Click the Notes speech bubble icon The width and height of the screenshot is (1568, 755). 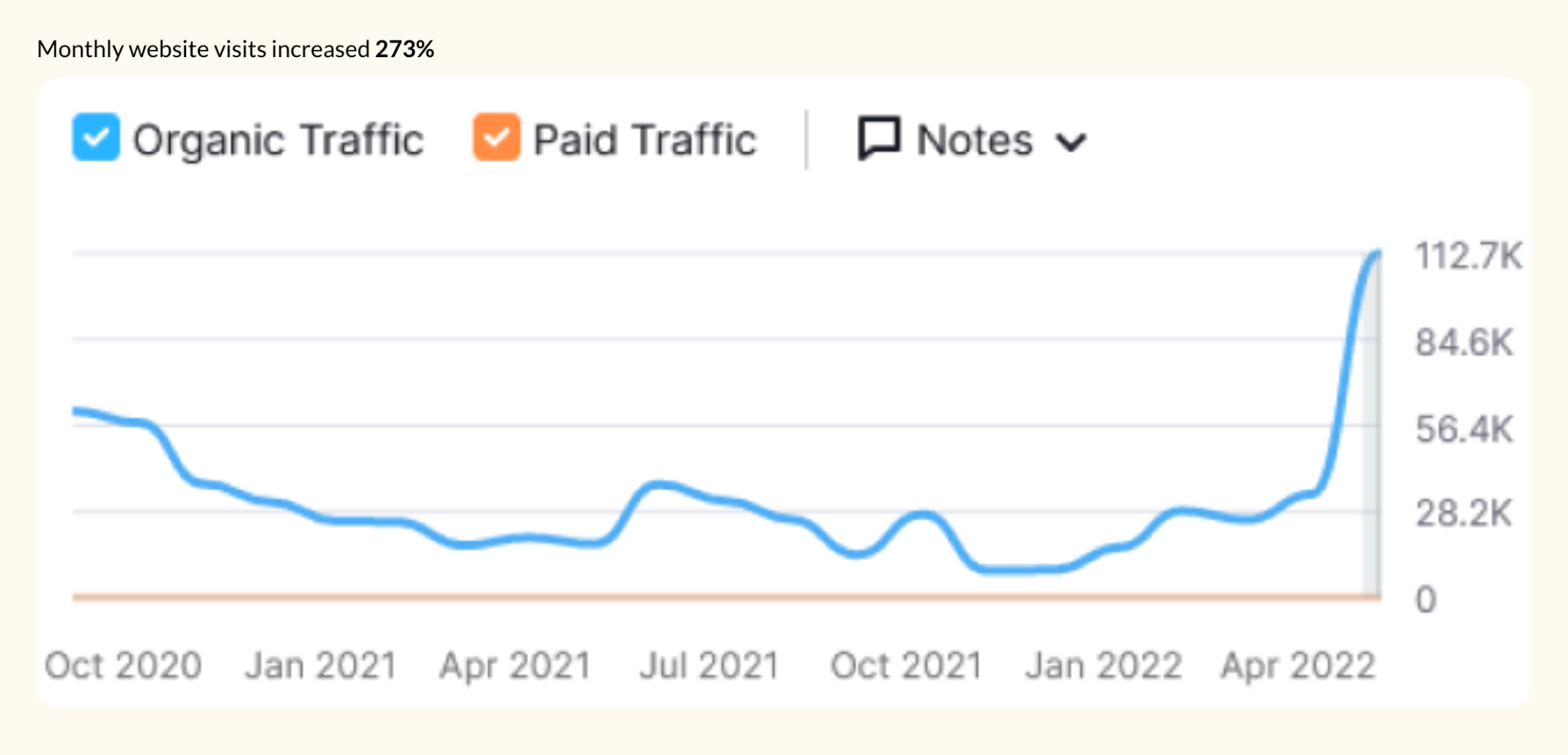pos(879,138)
